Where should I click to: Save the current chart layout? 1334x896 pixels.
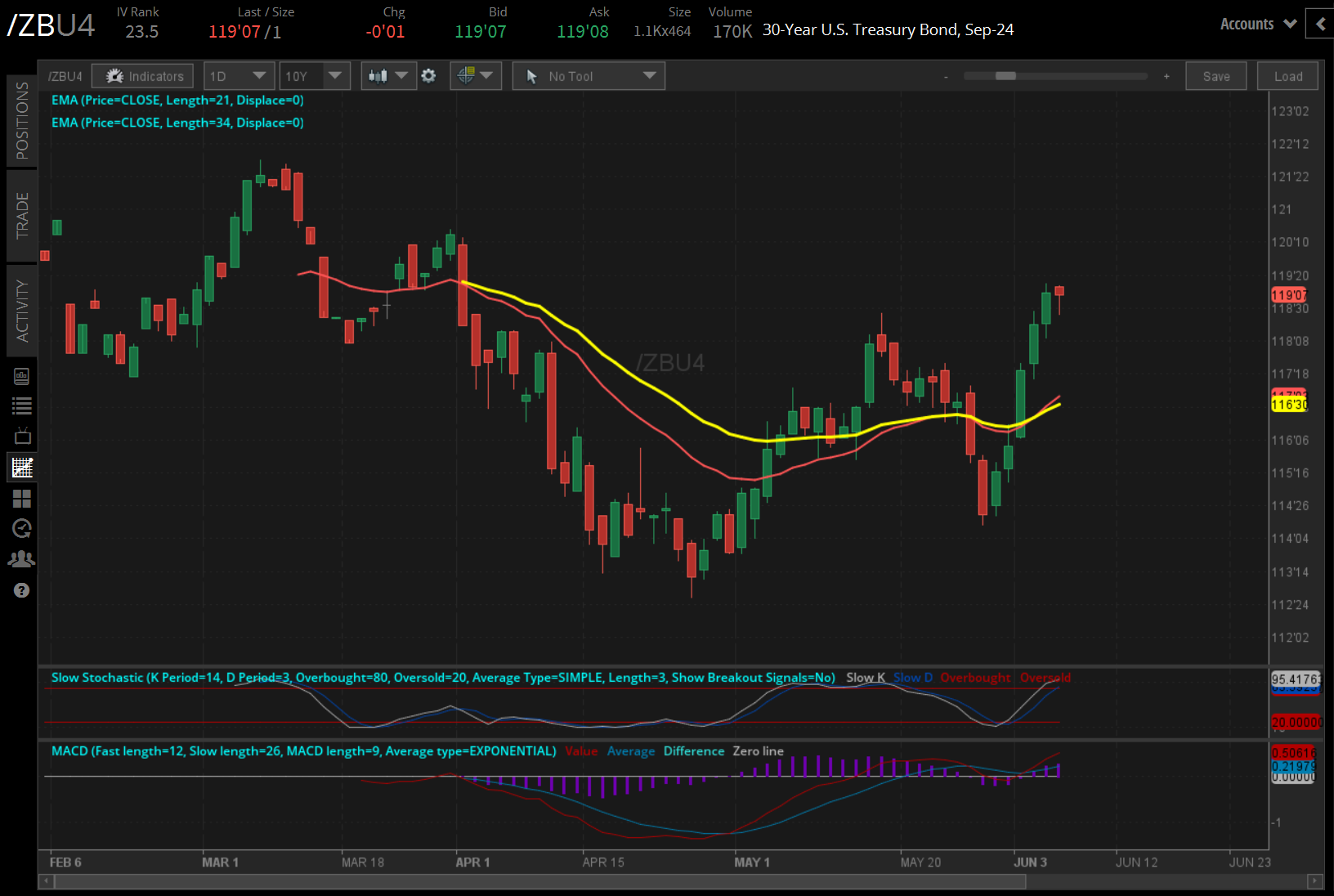click(1216, 76)
